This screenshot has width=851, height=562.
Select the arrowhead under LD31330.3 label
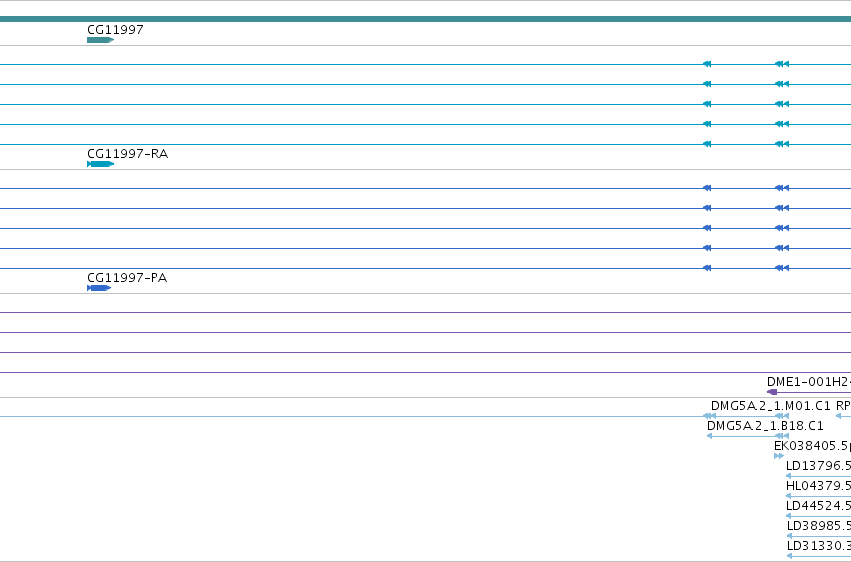point(789,556)
